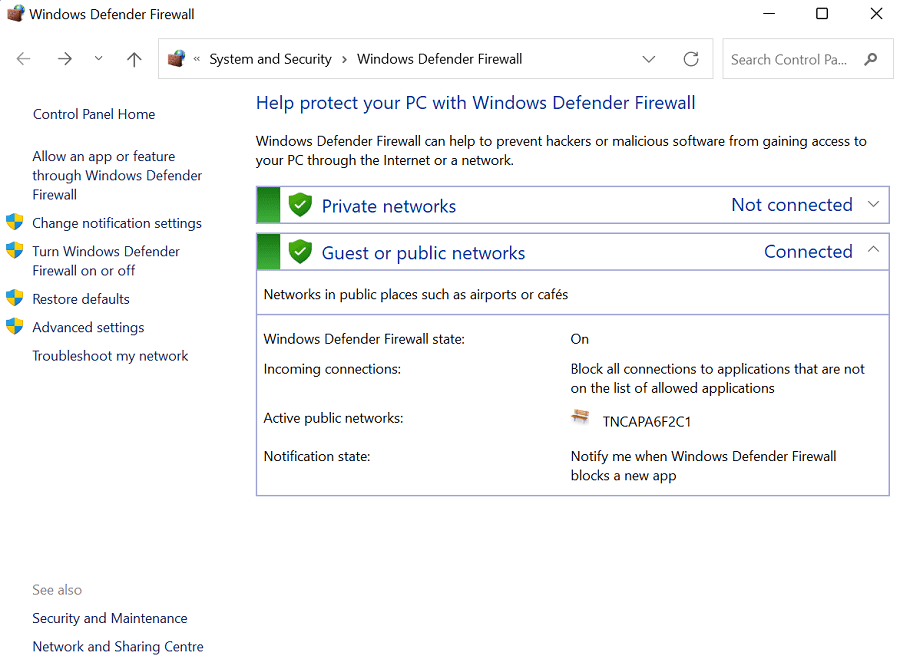Open the address bar history dropdown
The height and width of the screenshot is (669, 900).
(x=649, y=59)
